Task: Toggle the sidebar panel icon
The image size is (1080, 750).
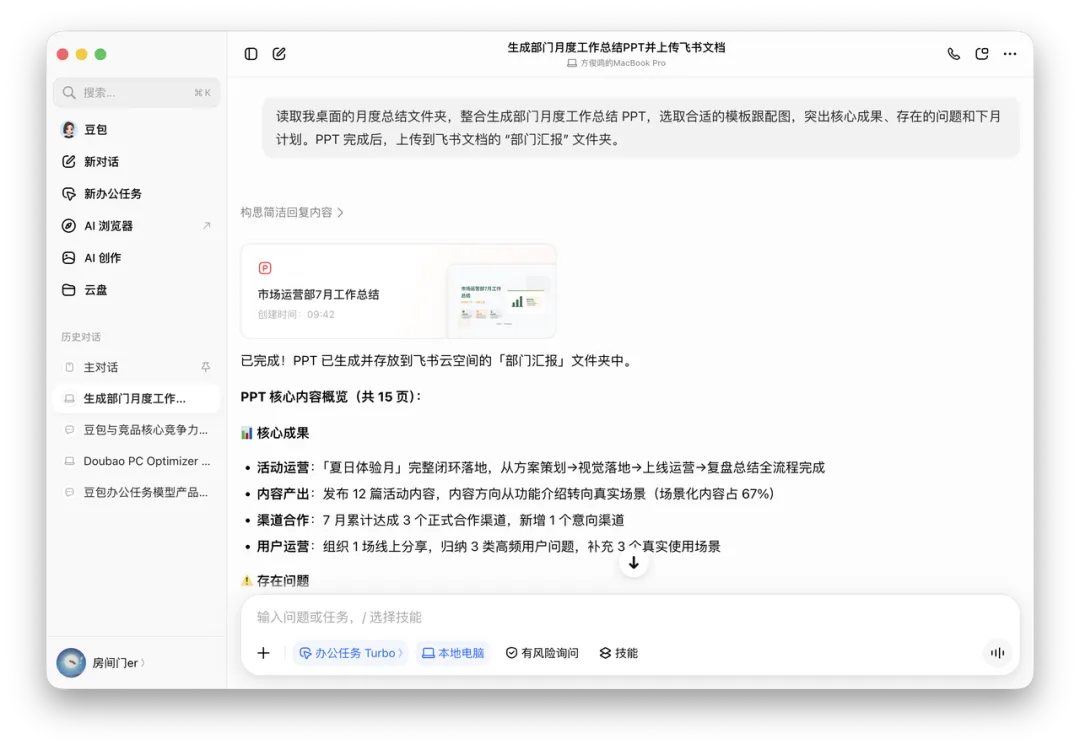Action: pyautogui.click(x=251, y=54)
